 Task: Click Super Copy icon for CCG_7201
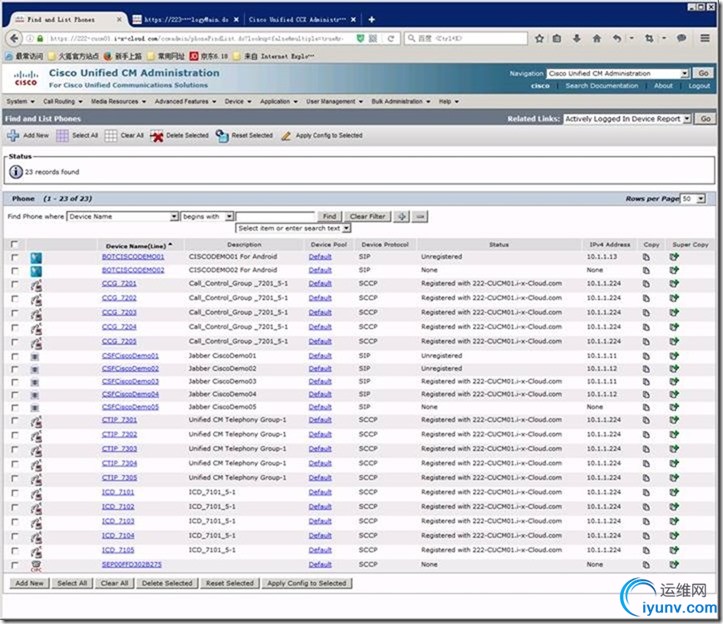click(674, 284)
